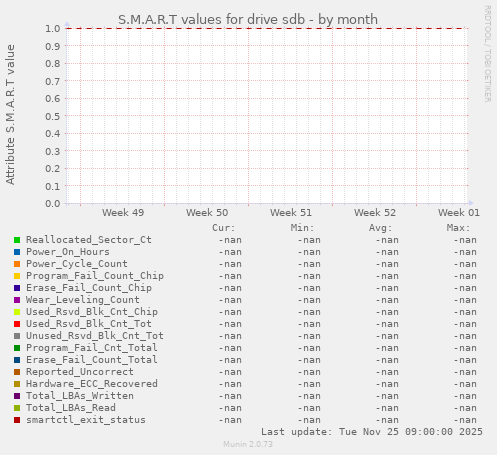Click the 1.0 y-axis tick label

(53, 29)
